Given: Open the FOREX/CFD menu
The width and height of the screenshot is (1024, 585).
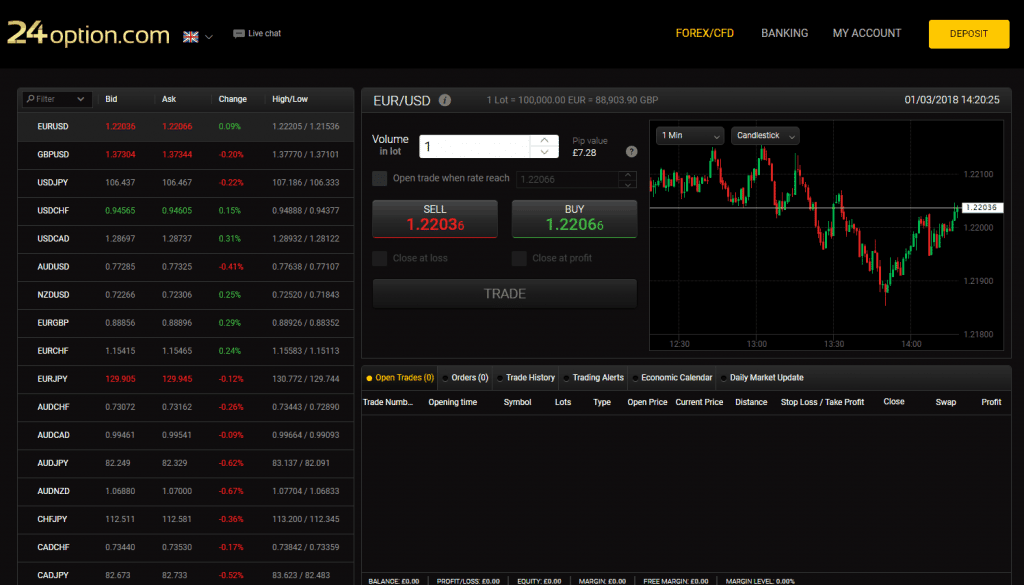Looking at the screenshot, I should tap(705, 33).
